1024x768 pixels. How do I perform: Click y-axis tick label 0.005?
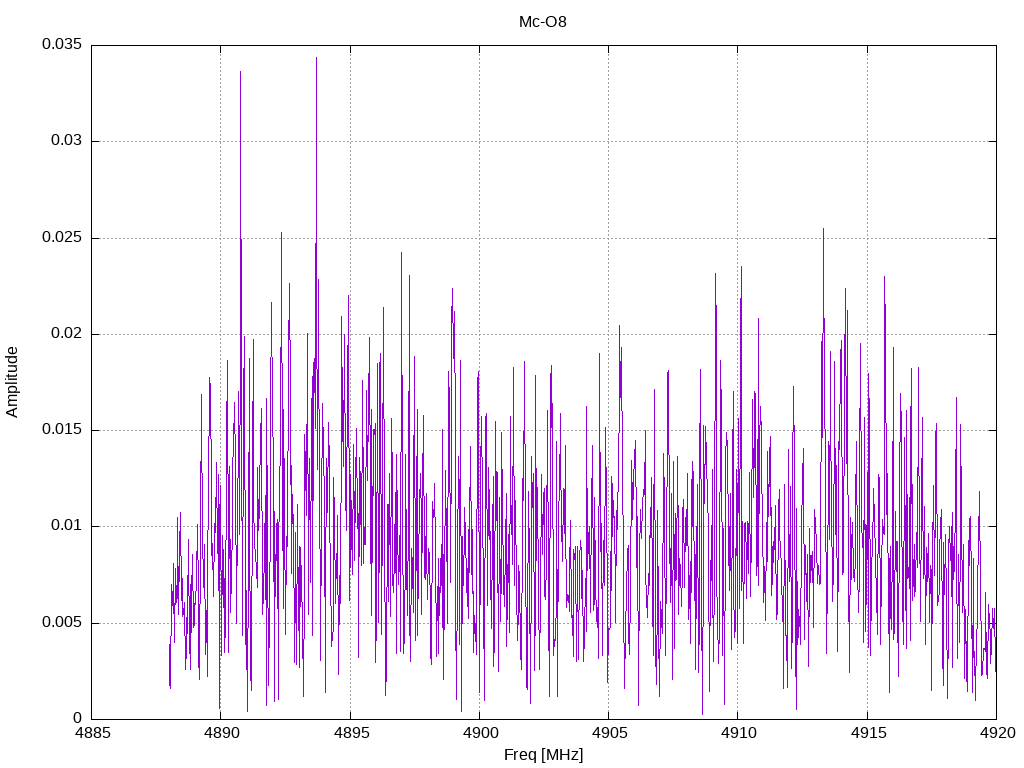62,622
